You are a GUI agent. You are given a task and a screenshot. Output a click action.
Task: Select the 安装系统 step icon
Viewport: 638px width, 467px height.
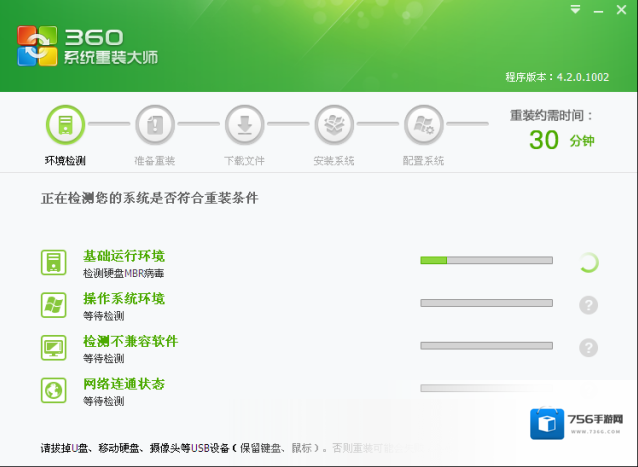[x=334, y=125]
